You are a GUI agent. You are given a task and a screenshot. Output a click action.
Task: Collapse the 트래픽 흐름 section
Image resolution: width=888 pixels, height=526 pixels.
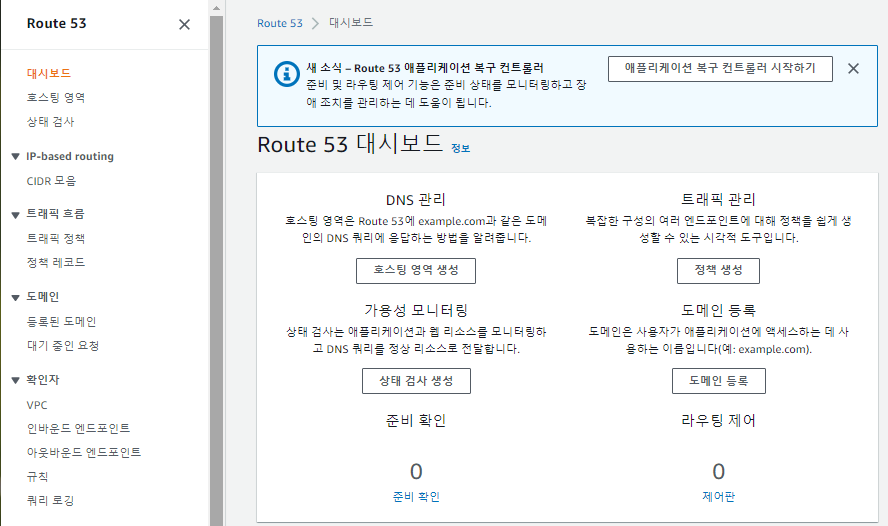(16, 215)
